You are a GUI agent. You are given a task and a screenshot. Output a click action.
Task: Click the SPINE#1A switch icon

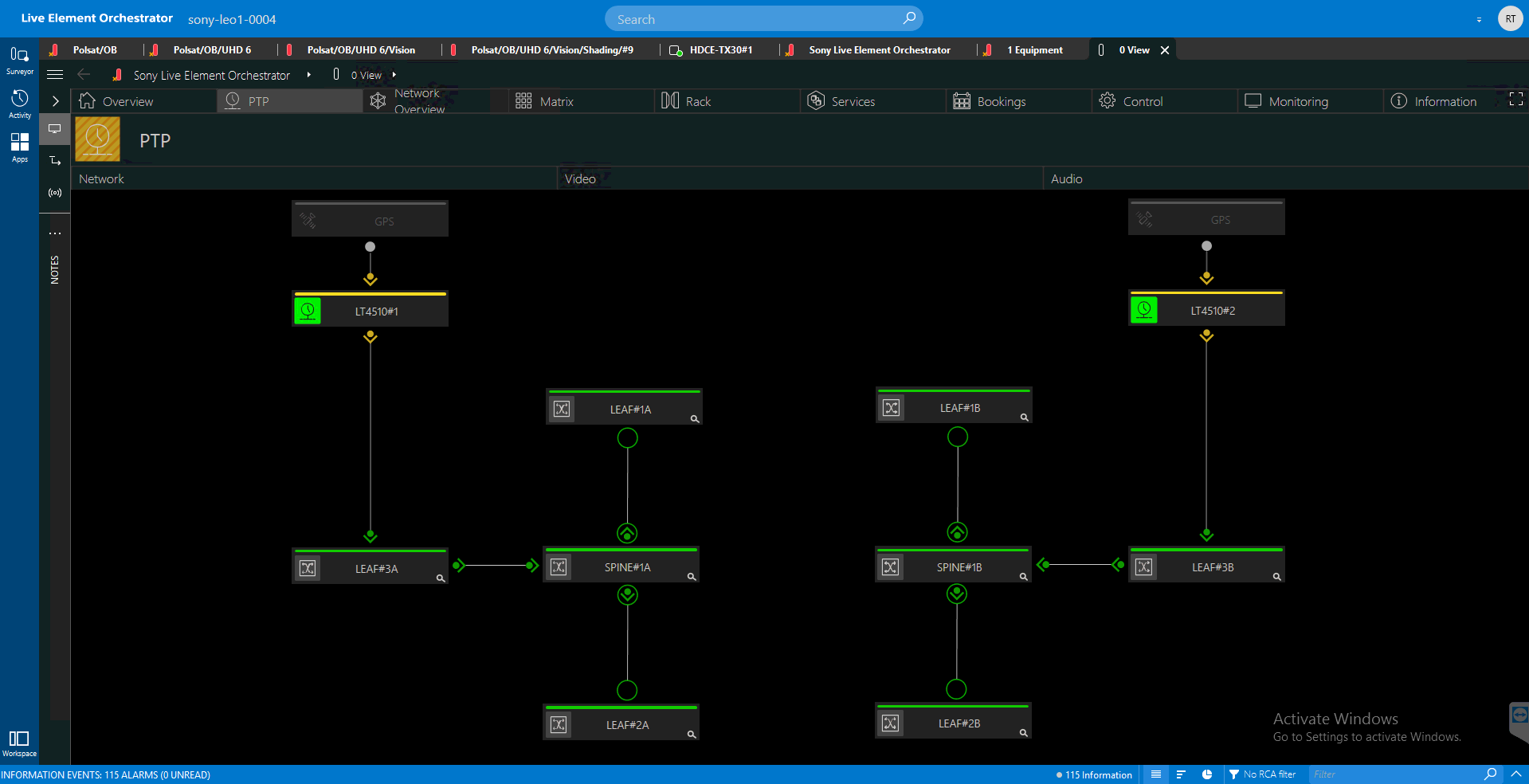click(559, 567)
